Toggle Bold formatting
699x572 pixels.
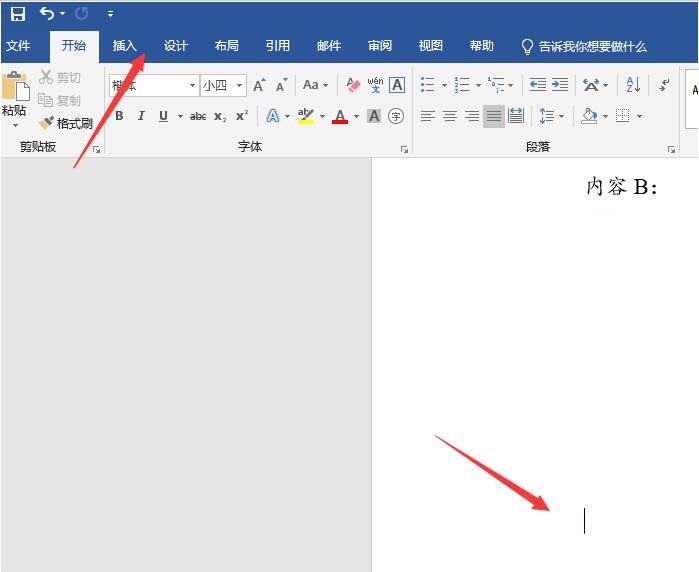tap(119, 116)
